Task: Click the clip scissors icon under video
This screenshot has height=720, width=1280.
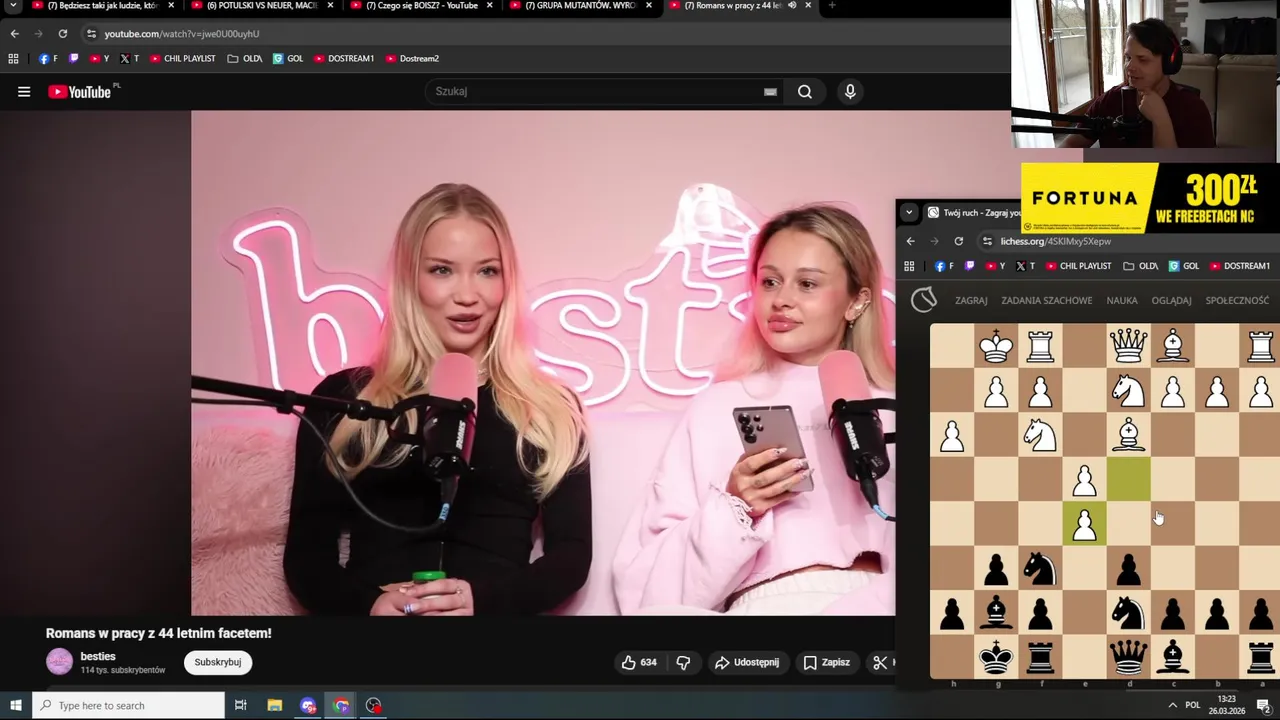Action: [x=880, y=662]
